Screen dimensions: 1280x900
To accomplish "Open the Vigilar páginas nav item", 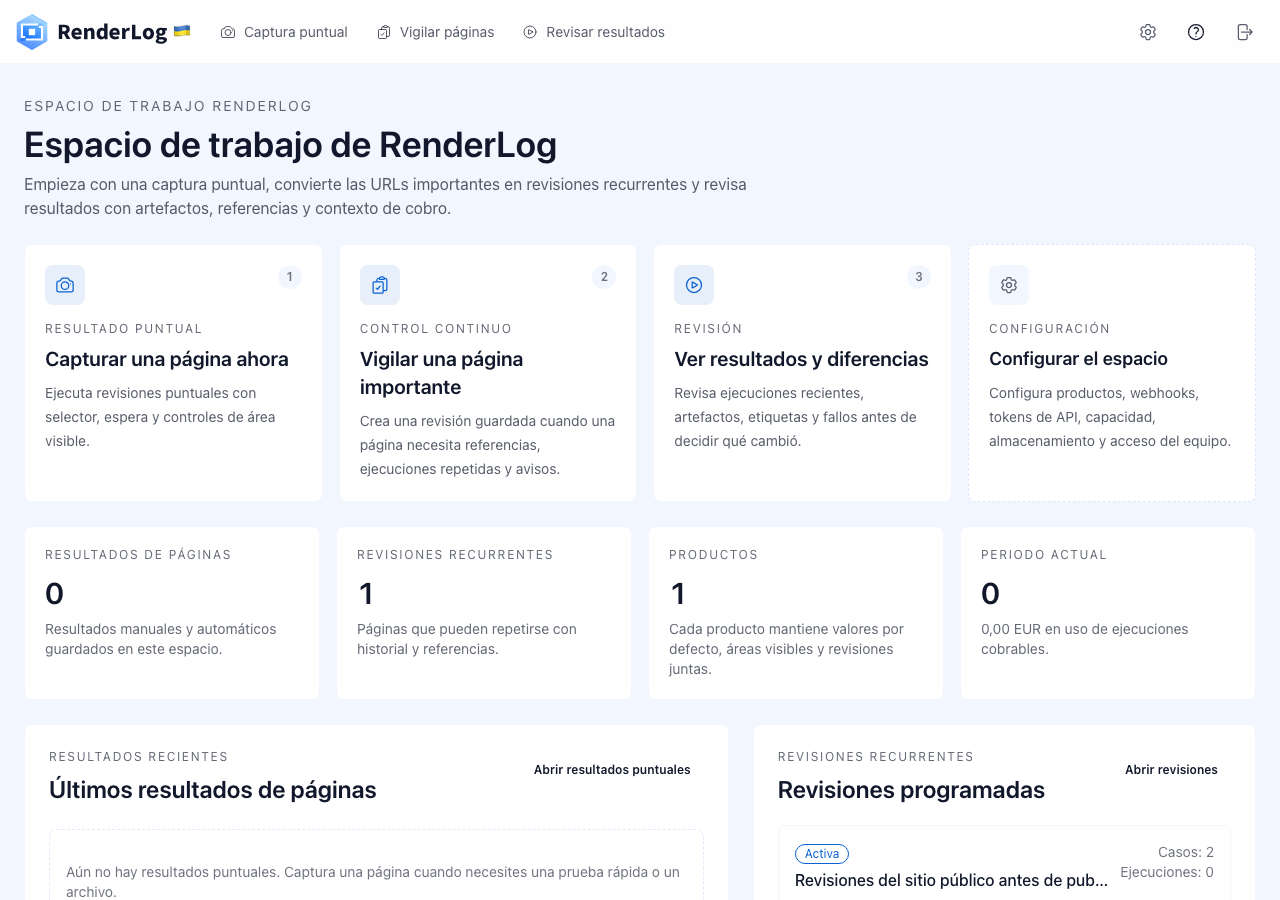I will tap(436, 32).
